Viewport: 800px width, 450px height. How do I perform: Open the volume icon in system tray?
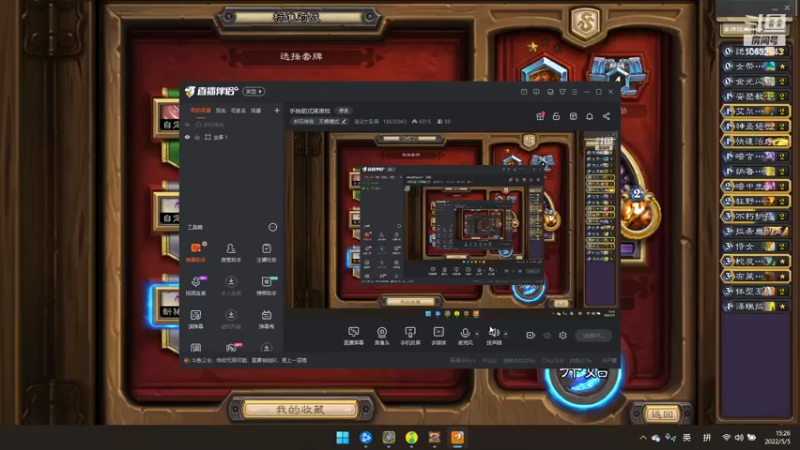pyautogui.click(x=739, y=438)
